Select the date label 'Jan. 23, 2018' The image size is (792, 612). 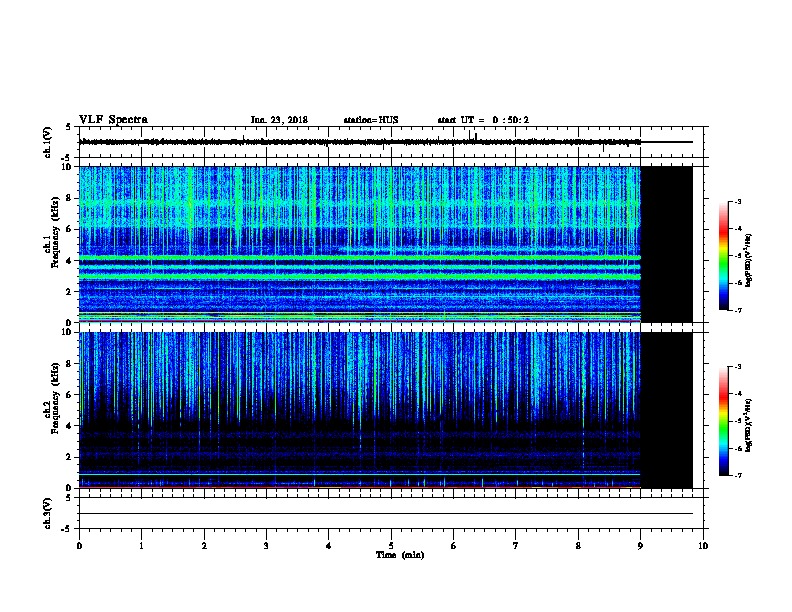tap(279, 120)
